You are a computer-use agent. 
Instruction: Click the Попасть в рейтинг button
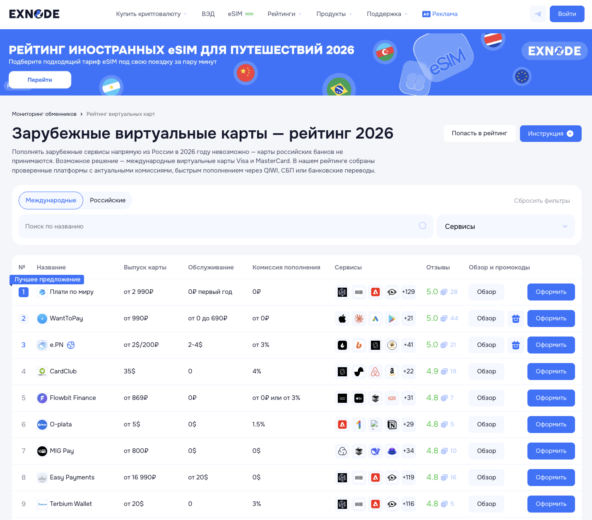(x=479, y=133)
